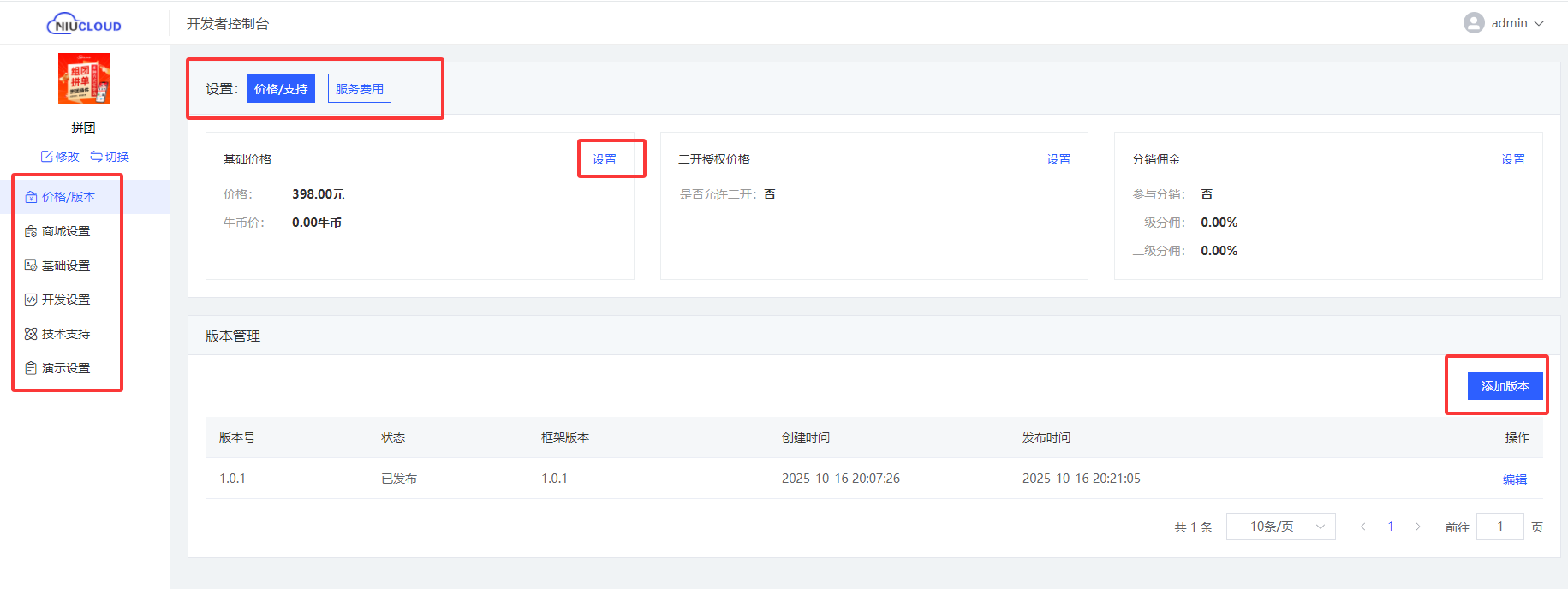This screenshot has width=1568, height=589.
Task: Click the 修改 edit icon link
Action: point(47,157)
